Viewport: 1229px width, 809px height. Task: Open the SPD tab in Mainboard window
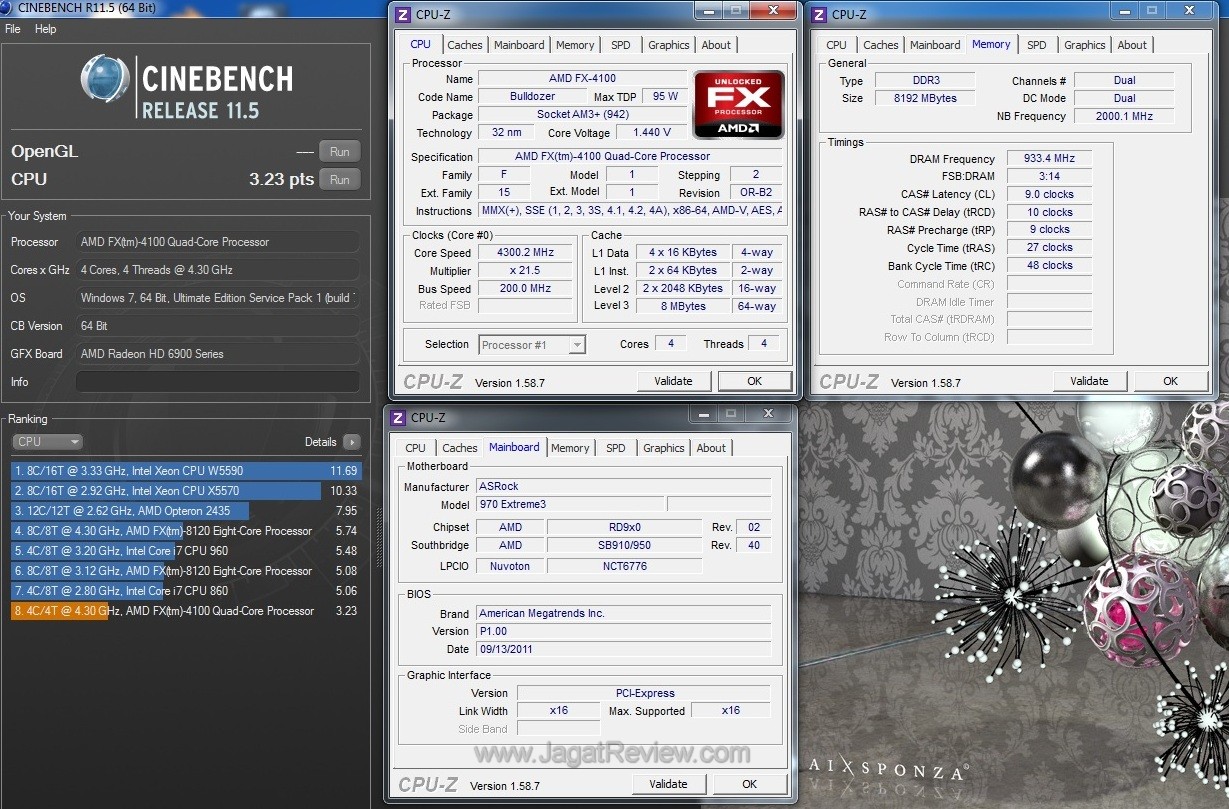pos(616,448)
